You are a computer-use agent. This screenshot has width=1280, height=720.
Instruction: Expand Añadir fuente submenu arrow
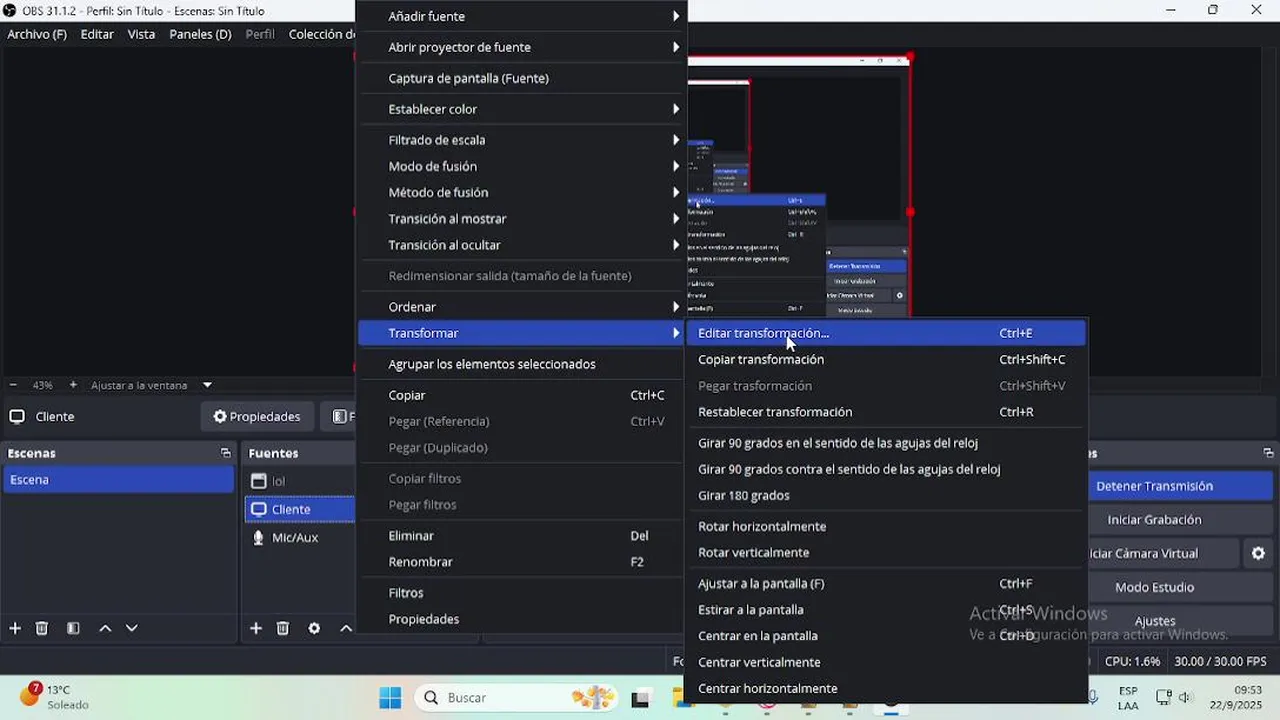coord(676,16)
